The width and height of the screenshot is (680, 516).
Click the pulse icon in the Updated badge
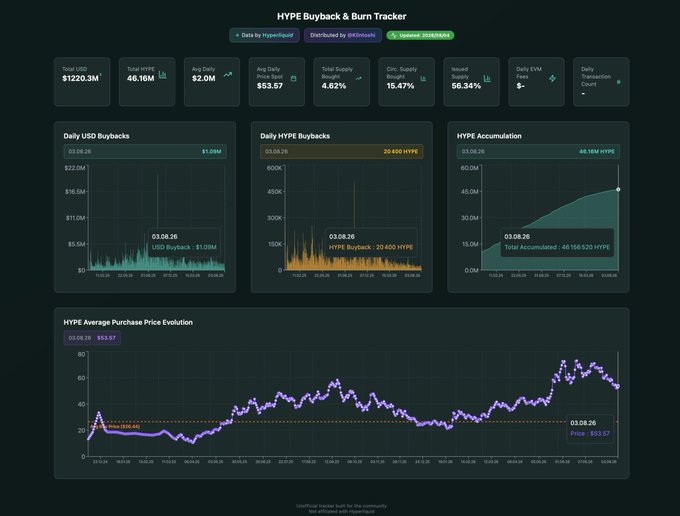pyautogui.click(x=394, y=36)
